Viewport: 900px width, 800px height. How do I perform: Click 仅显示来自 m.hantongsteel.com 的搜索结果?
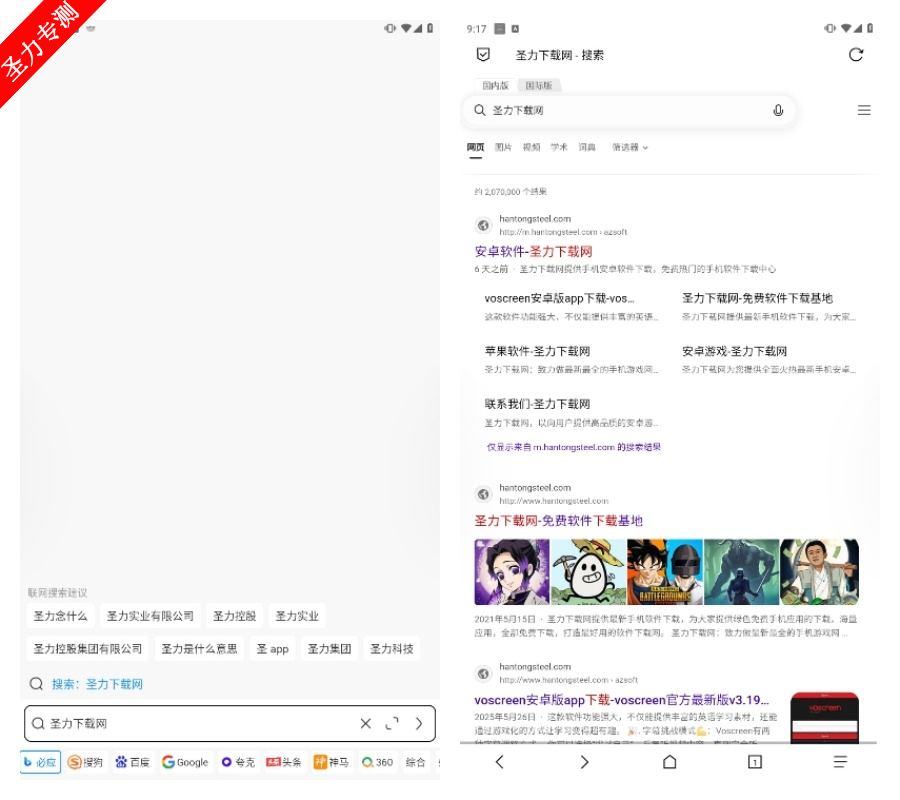[x=574, y=447]
